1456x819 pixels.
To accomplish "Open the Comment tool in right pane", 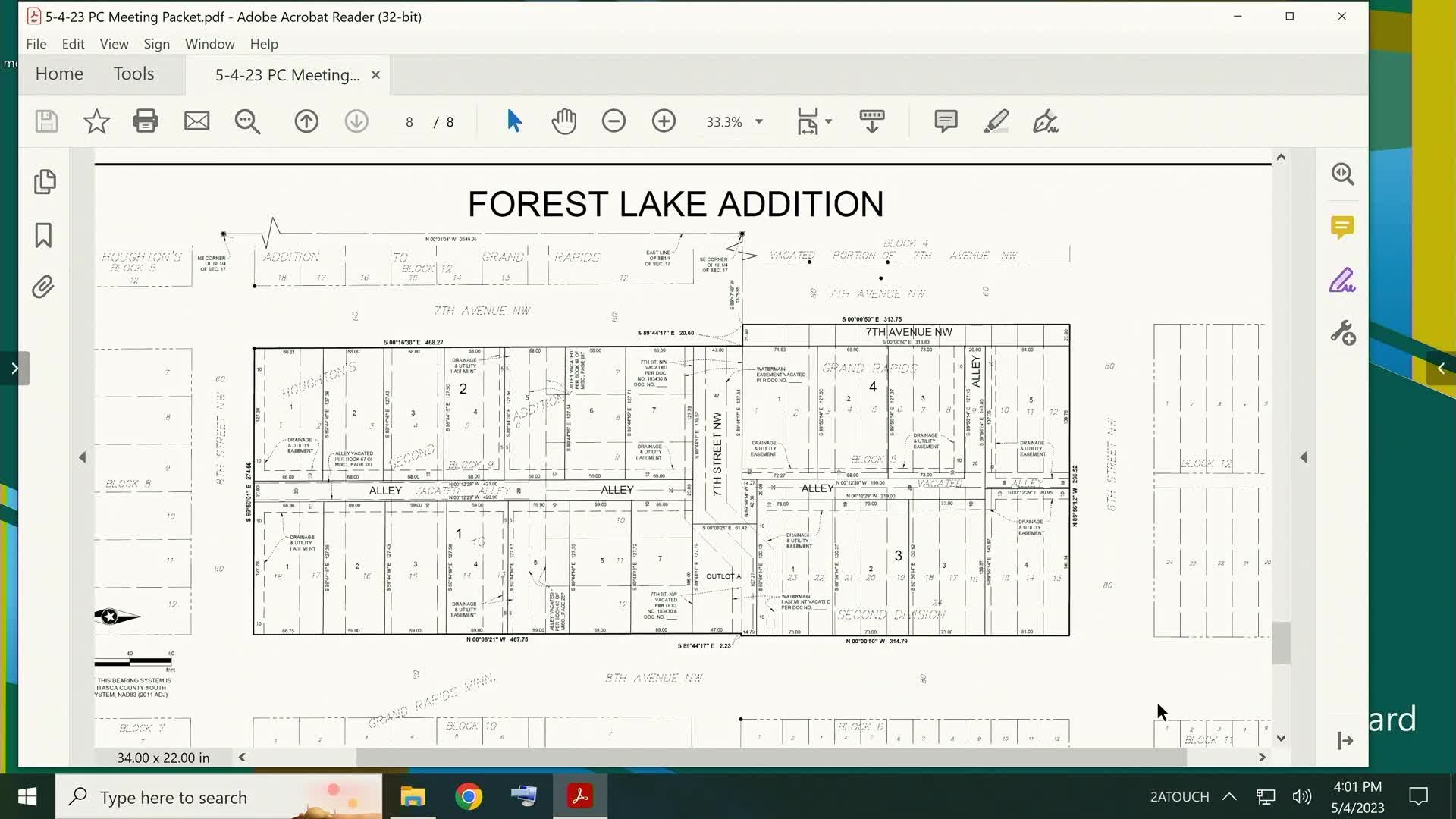I will [x=1342, y=227].
